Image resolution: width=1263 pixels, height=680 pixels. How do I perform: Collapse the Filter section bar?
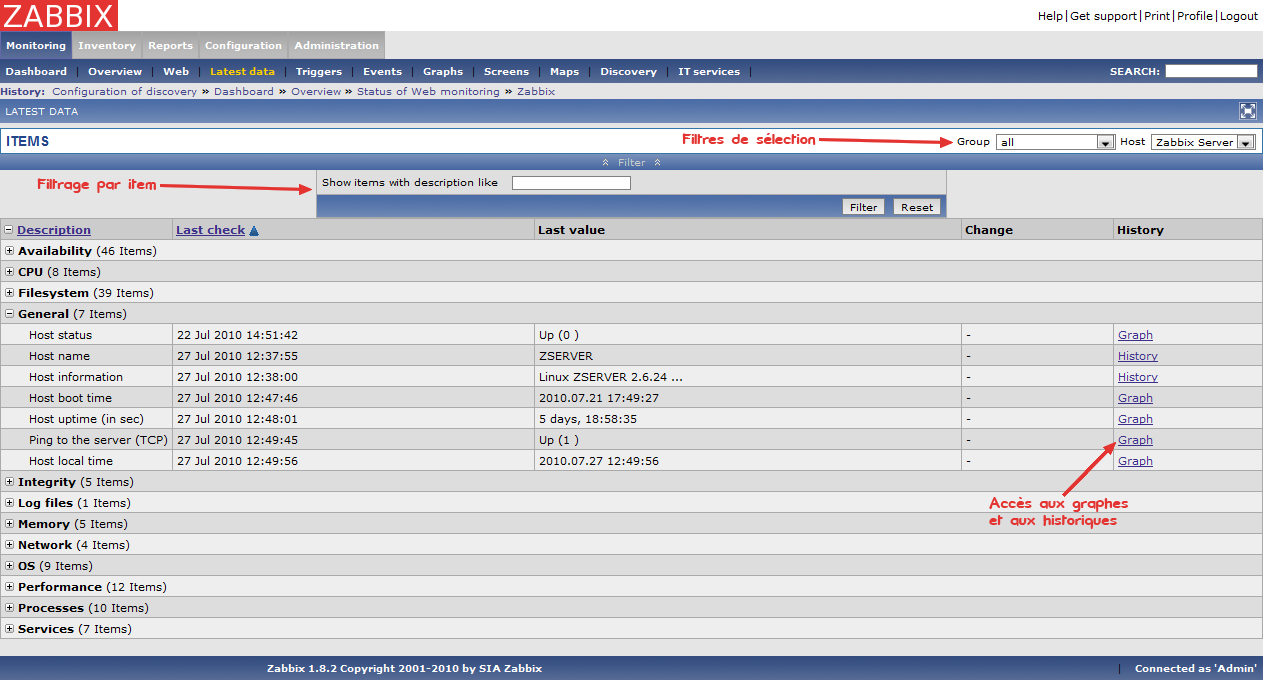click(x=631, y=162)
